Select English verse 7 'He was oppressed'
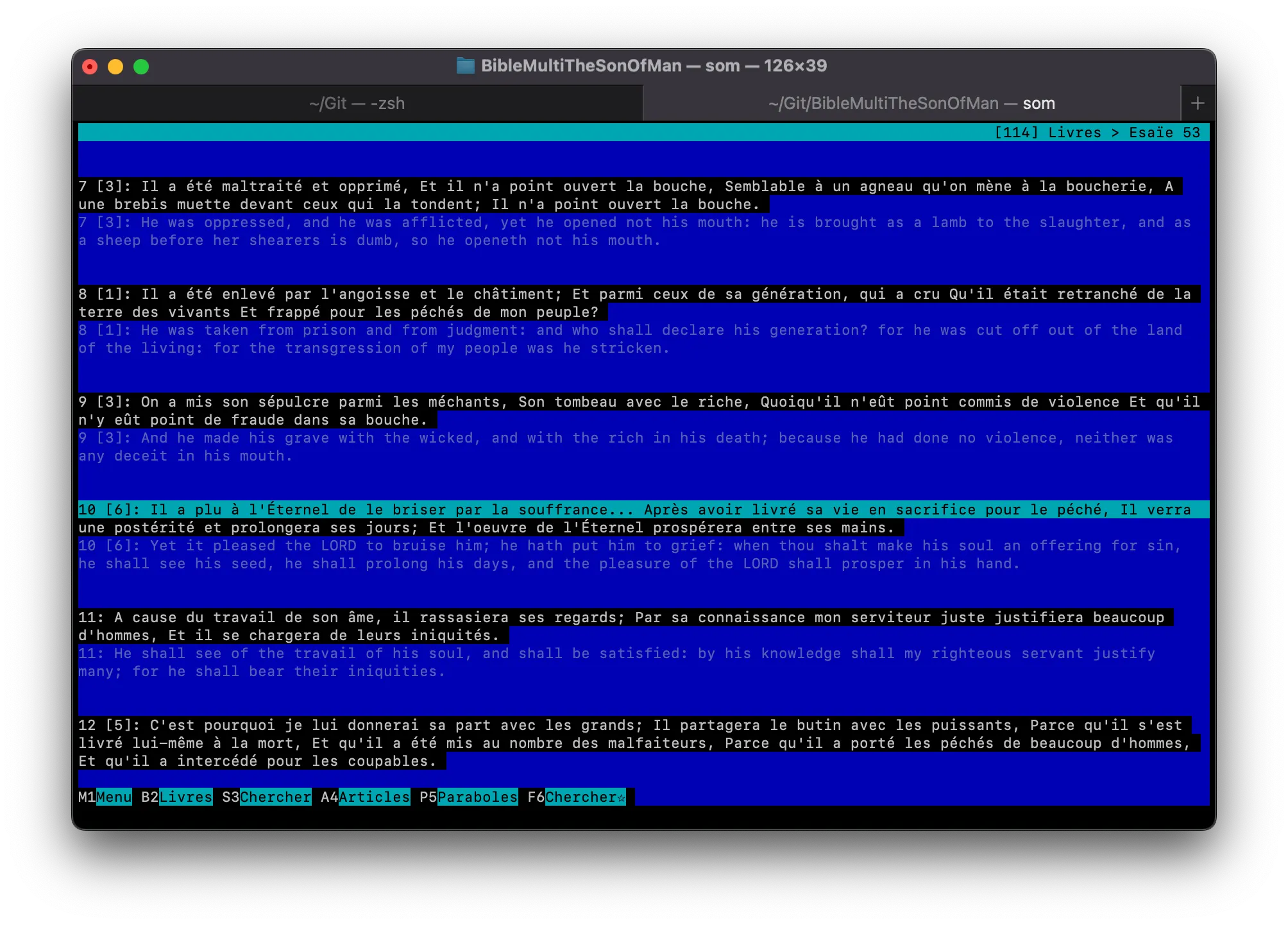Image resolution: width=1288 pixels, height=925 pixels. coord(634,232)
